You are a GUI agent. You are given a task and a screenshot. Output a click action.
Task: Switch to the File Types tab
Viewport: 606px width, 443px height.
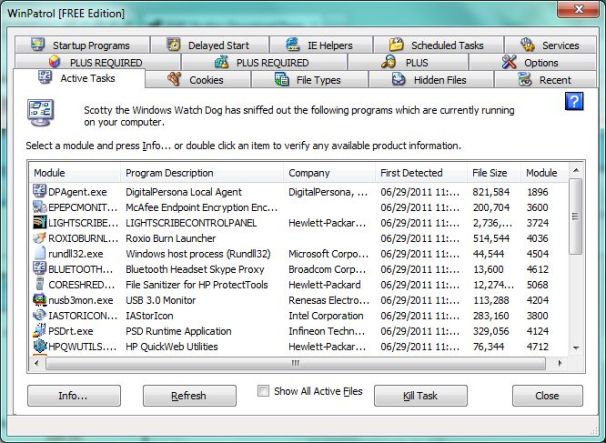(x=310, y=80)
